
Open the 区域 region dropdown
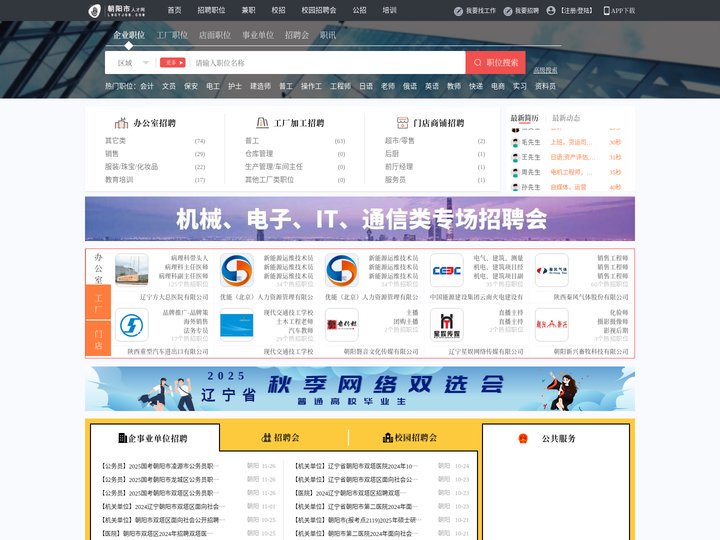(133, 63)
